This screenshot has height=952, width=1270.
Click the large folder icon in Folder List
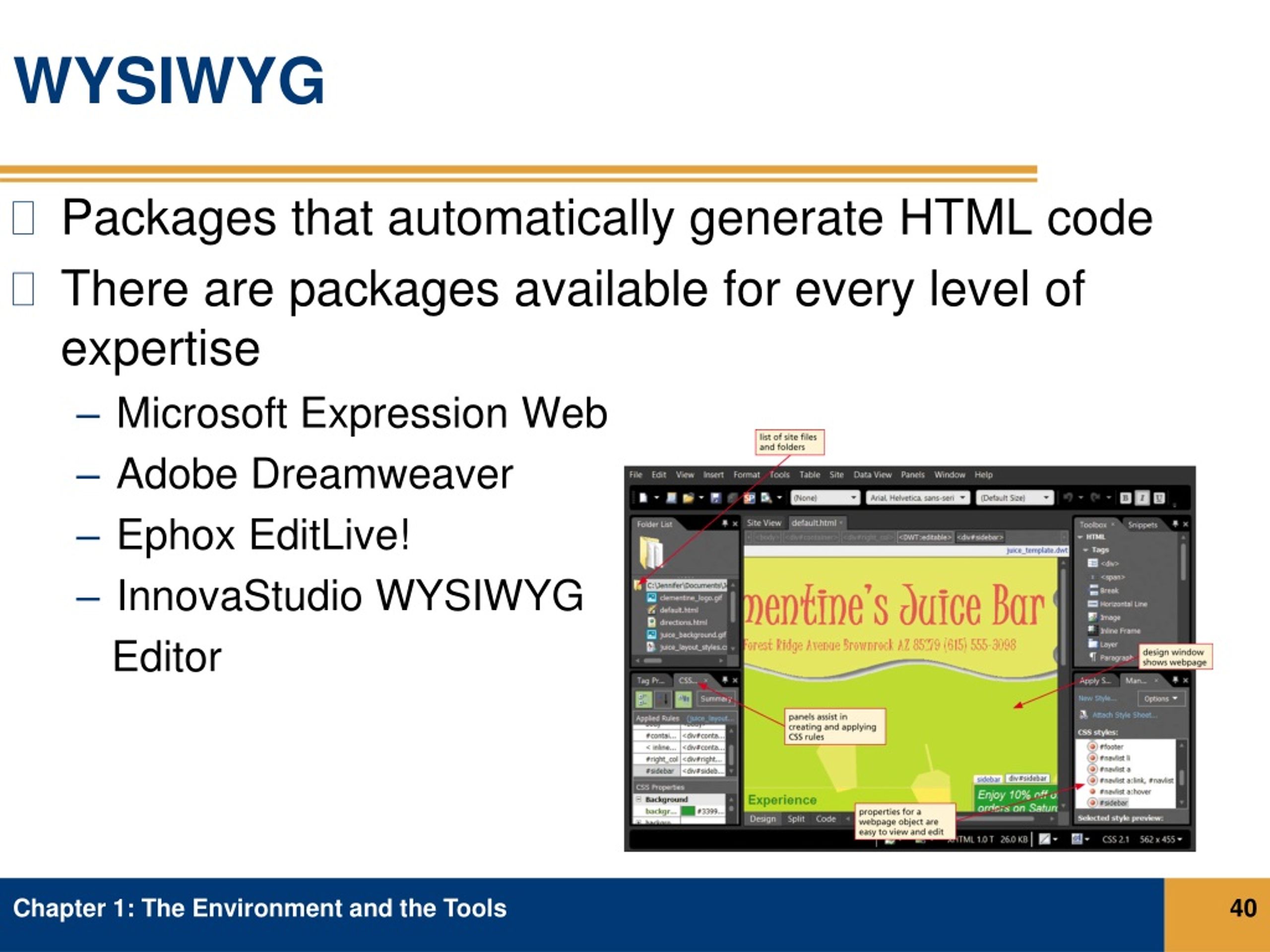(651, 552)
